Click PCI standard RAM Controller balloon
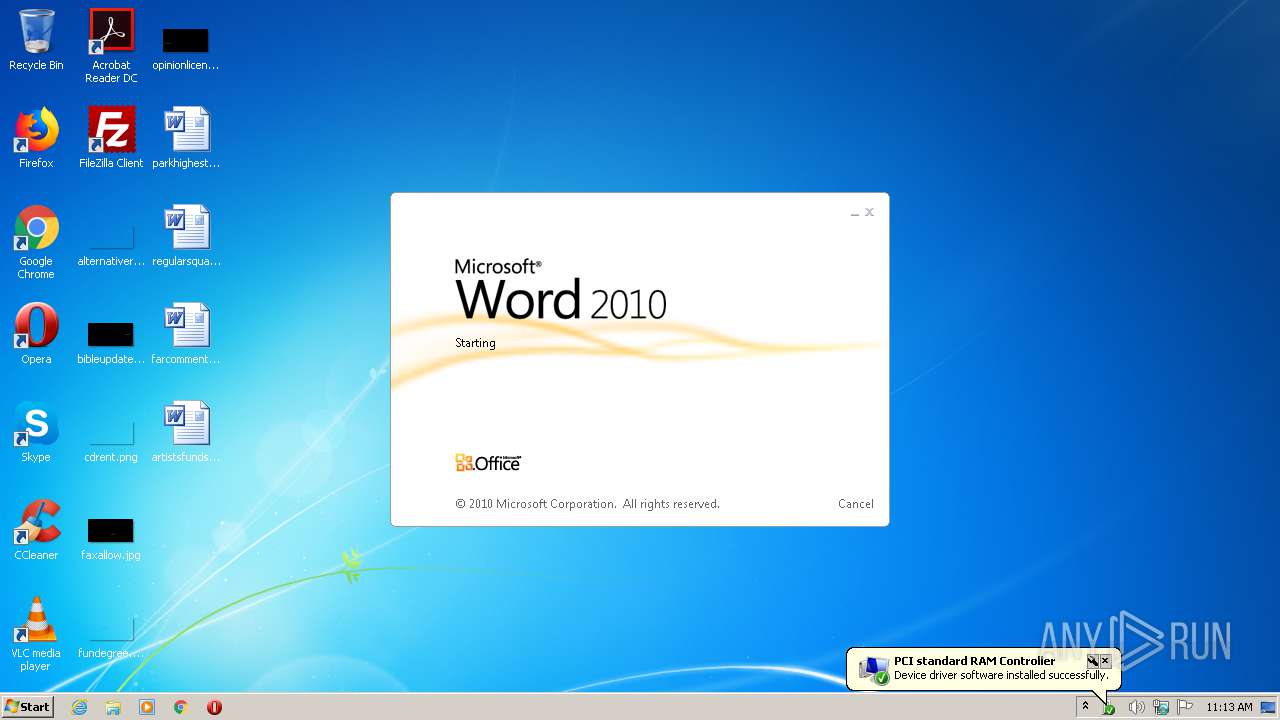The height and width of the screenshot is (720, 1280). 984,668
